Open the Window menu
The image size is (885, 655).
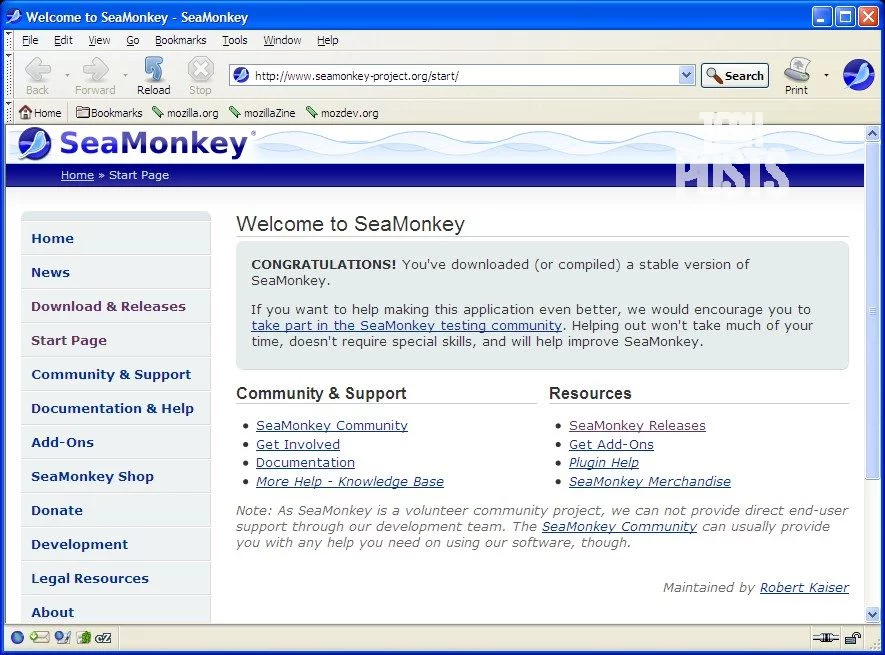click(282, 40)
